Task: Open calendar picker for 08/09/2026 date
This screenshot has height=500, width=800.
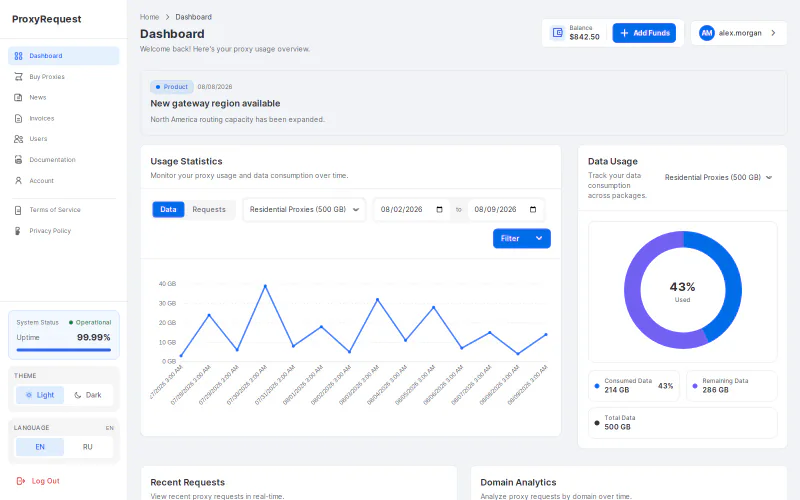Action: tap(533, 209)
